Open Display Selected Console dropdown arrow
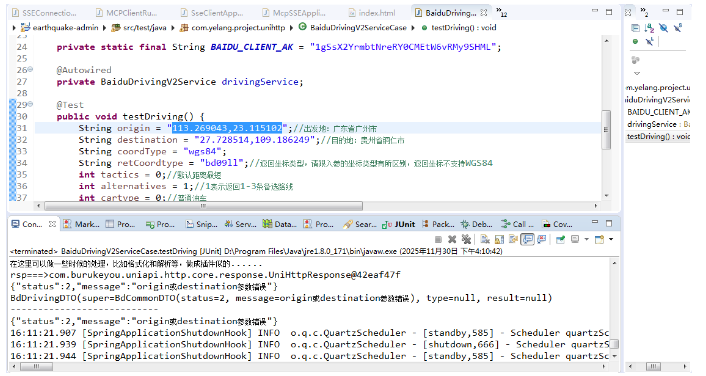Screen dimensions: 706x376 point(587,239)
